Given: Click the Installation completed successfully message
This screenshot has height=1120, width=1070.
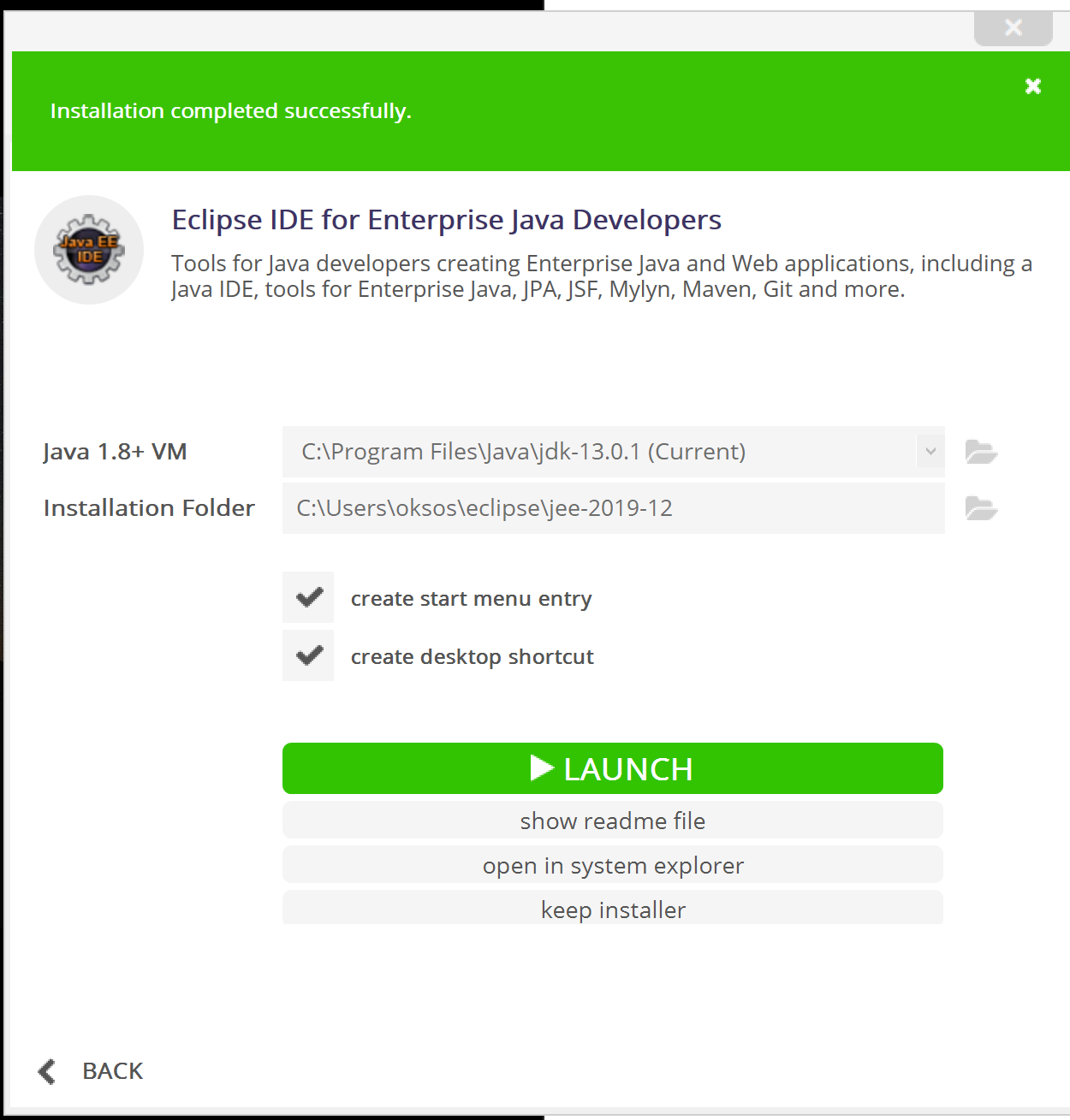Looking at the screenshot, I should pos(231,111).
